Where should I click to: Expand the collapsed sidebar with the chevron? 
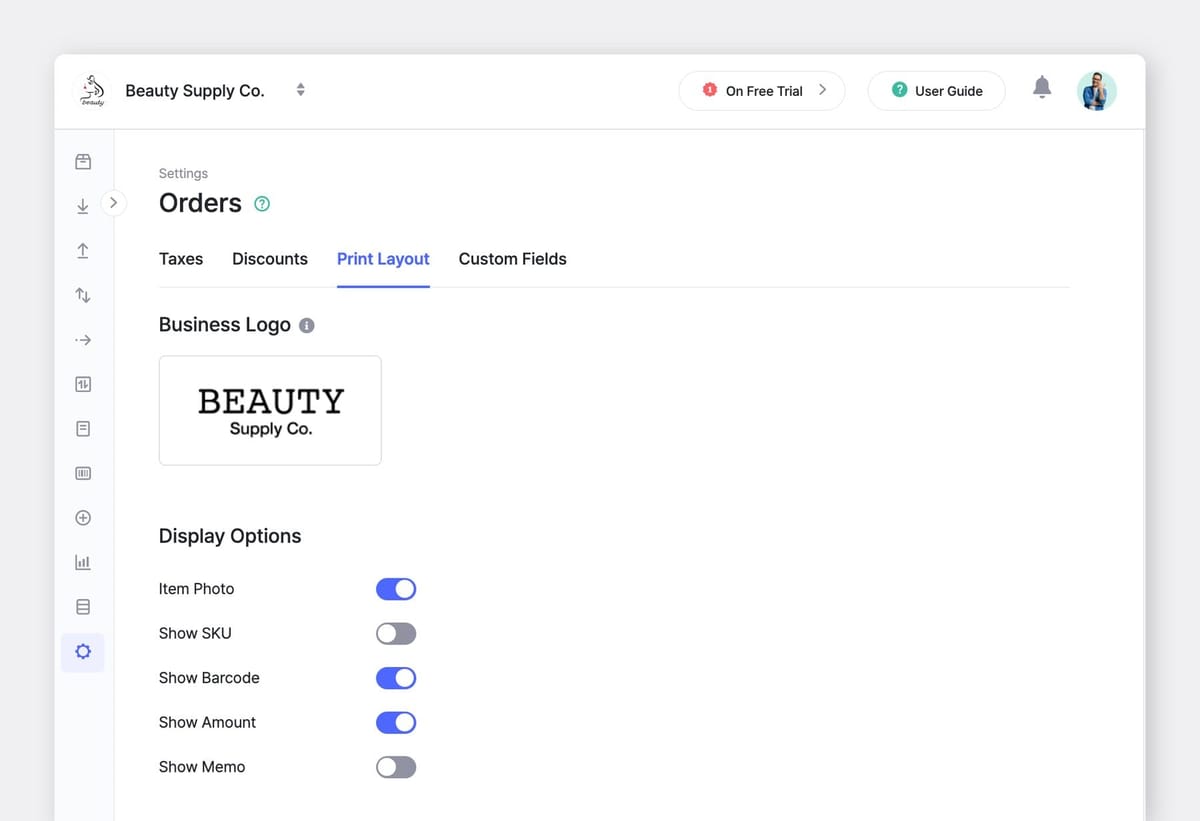(x=114, y=202)
